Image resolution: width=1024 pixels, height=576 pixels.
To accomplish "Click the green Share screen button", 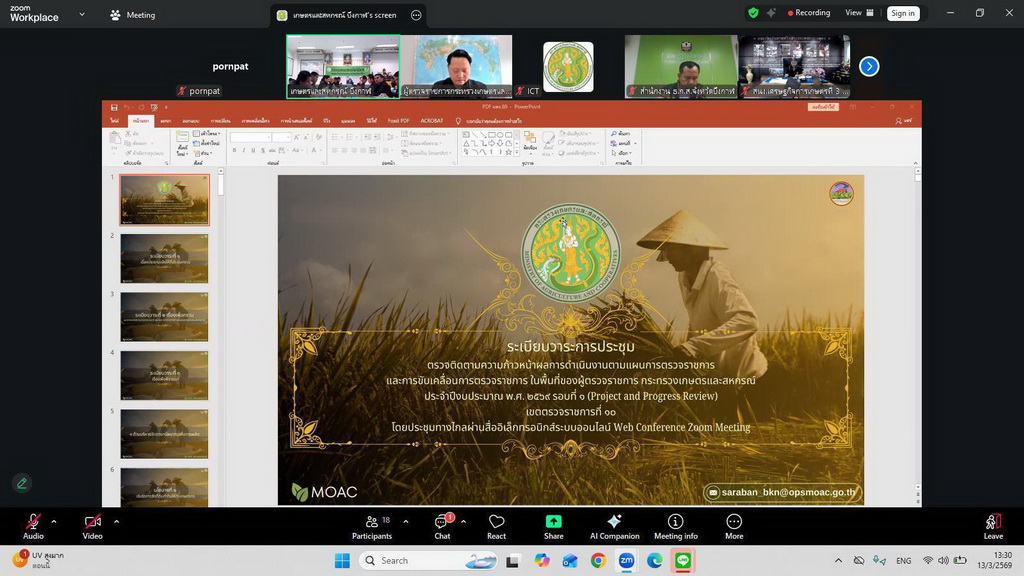I will pos(553,525).
